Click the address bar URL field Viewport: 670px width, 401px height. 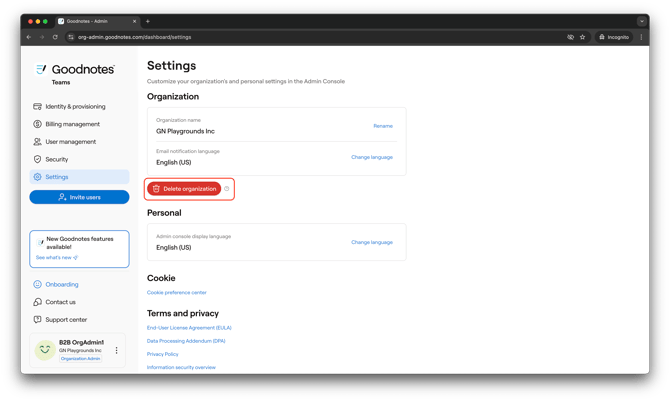tap(300, 37)
